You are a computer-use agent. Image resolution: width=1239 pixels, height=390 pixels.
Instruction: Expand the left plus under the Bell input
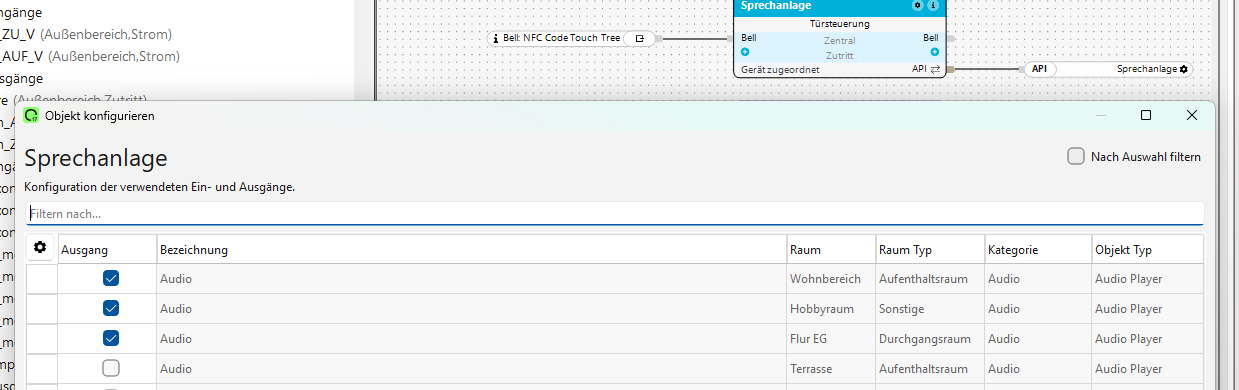click(745, 52)
